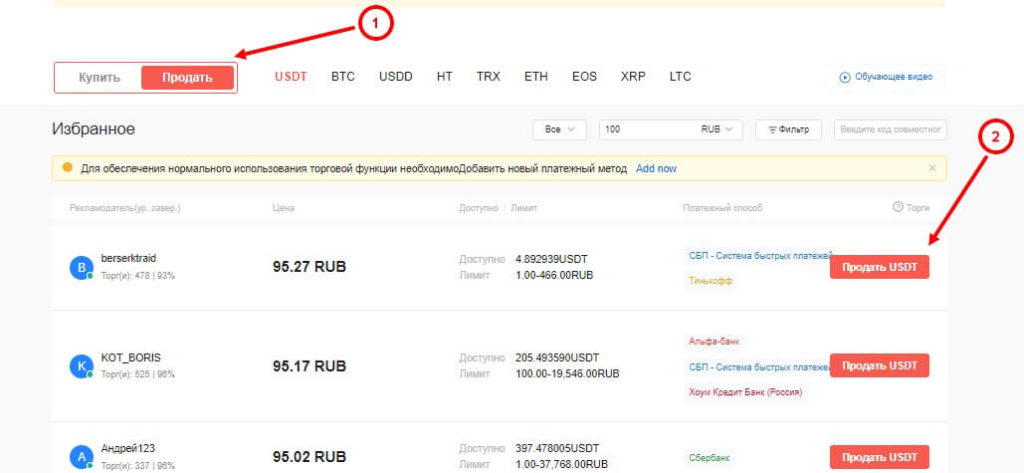Follow the Add now link
1024x473 pixels.
coord(656,168)
